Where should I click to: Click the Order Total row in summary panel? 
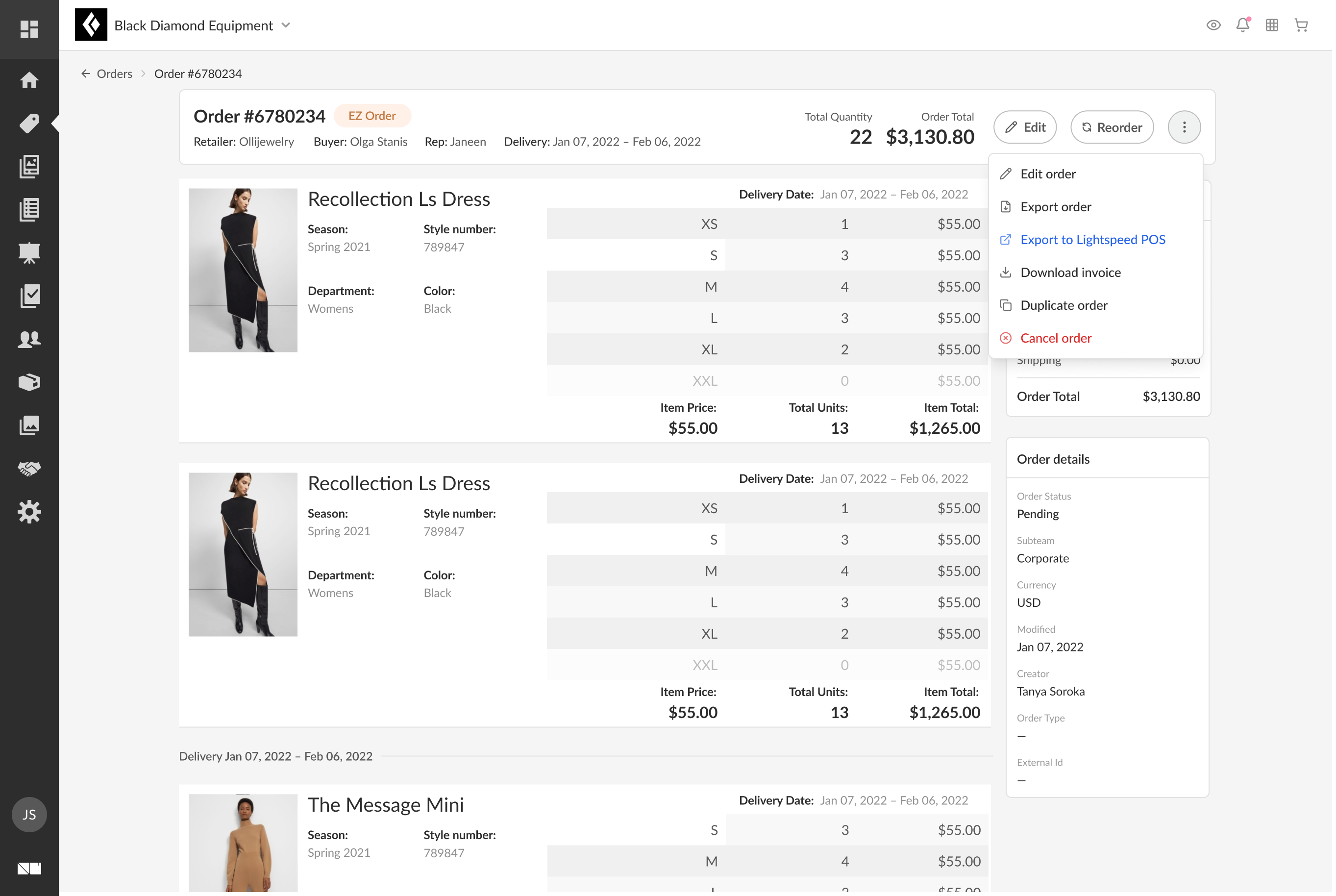pos(1111,397)
